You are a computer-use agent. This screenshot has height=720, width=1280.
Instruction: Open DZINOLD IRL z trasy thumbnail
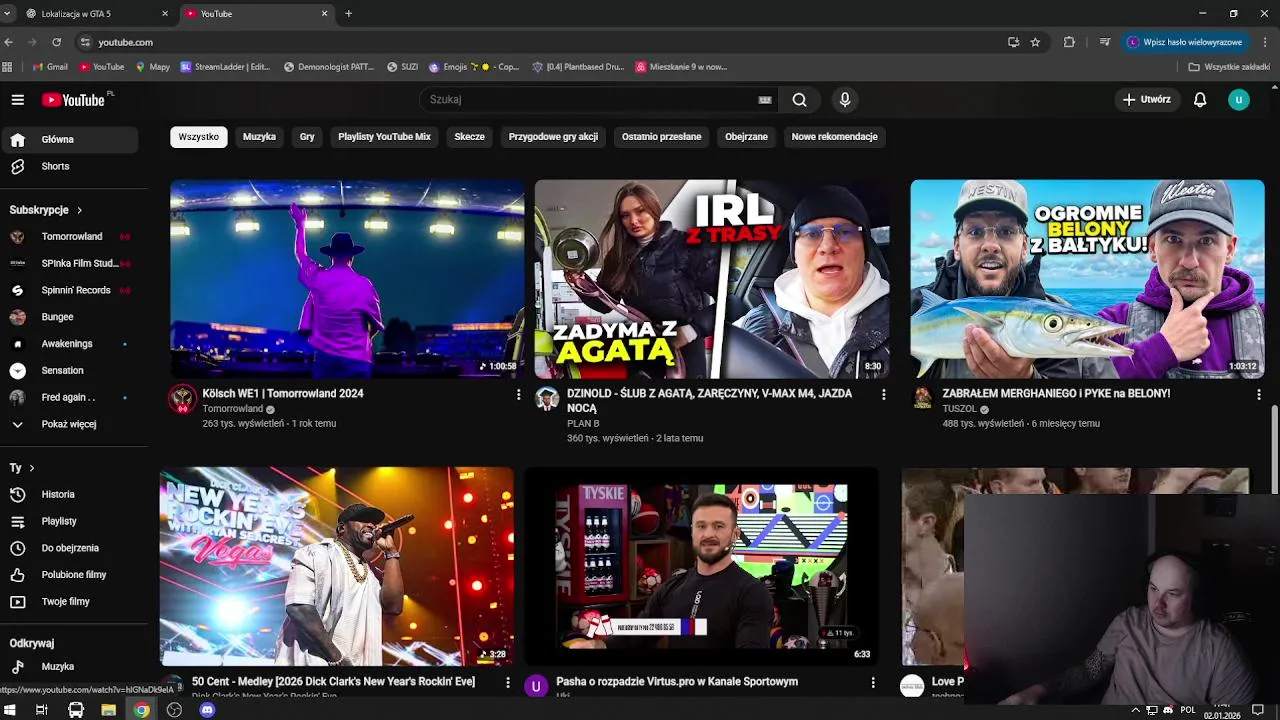(x=712, y=279)
